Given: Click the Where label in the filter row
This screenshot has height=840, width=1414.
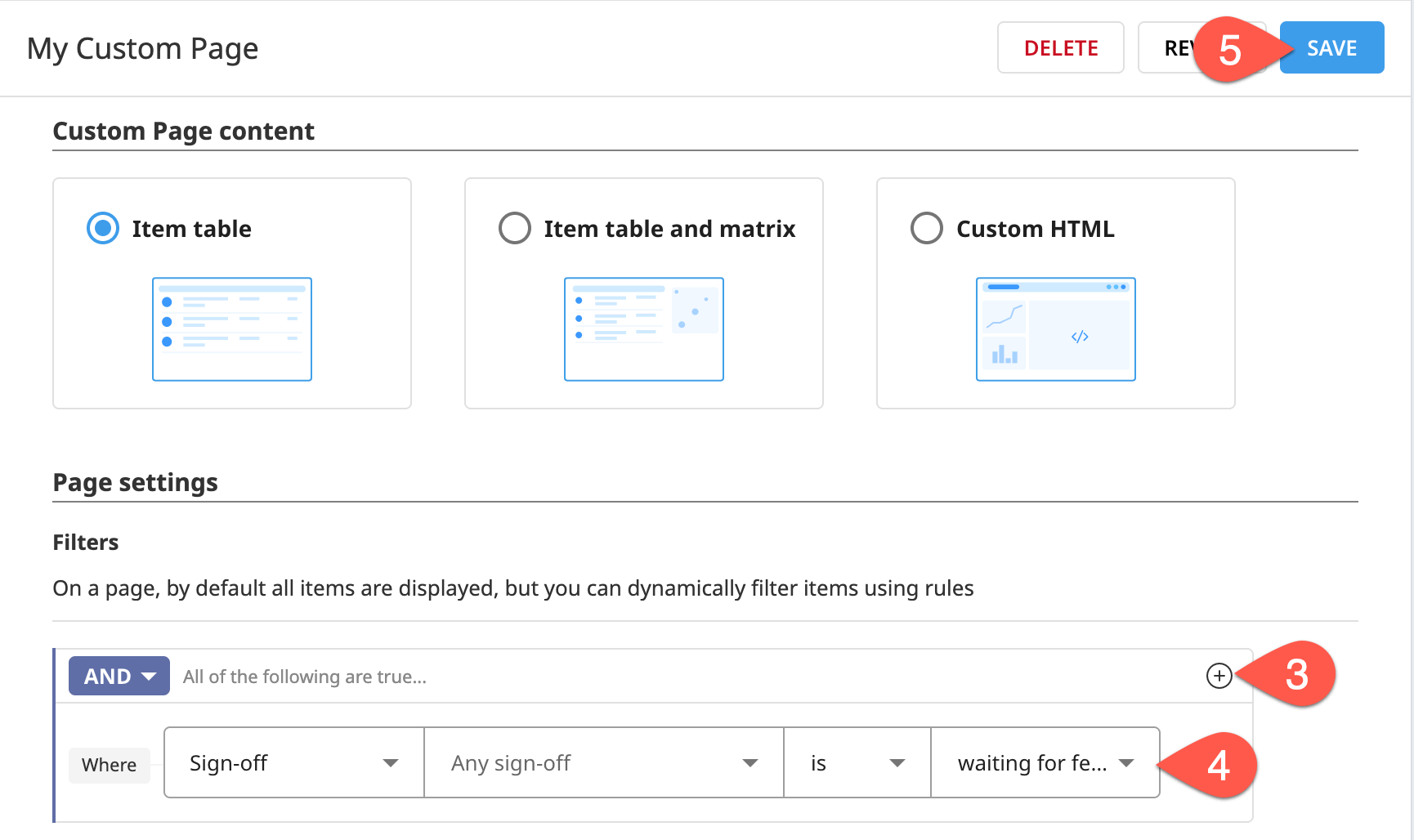Looking at the screenshot, I should [x=109, y=765].
